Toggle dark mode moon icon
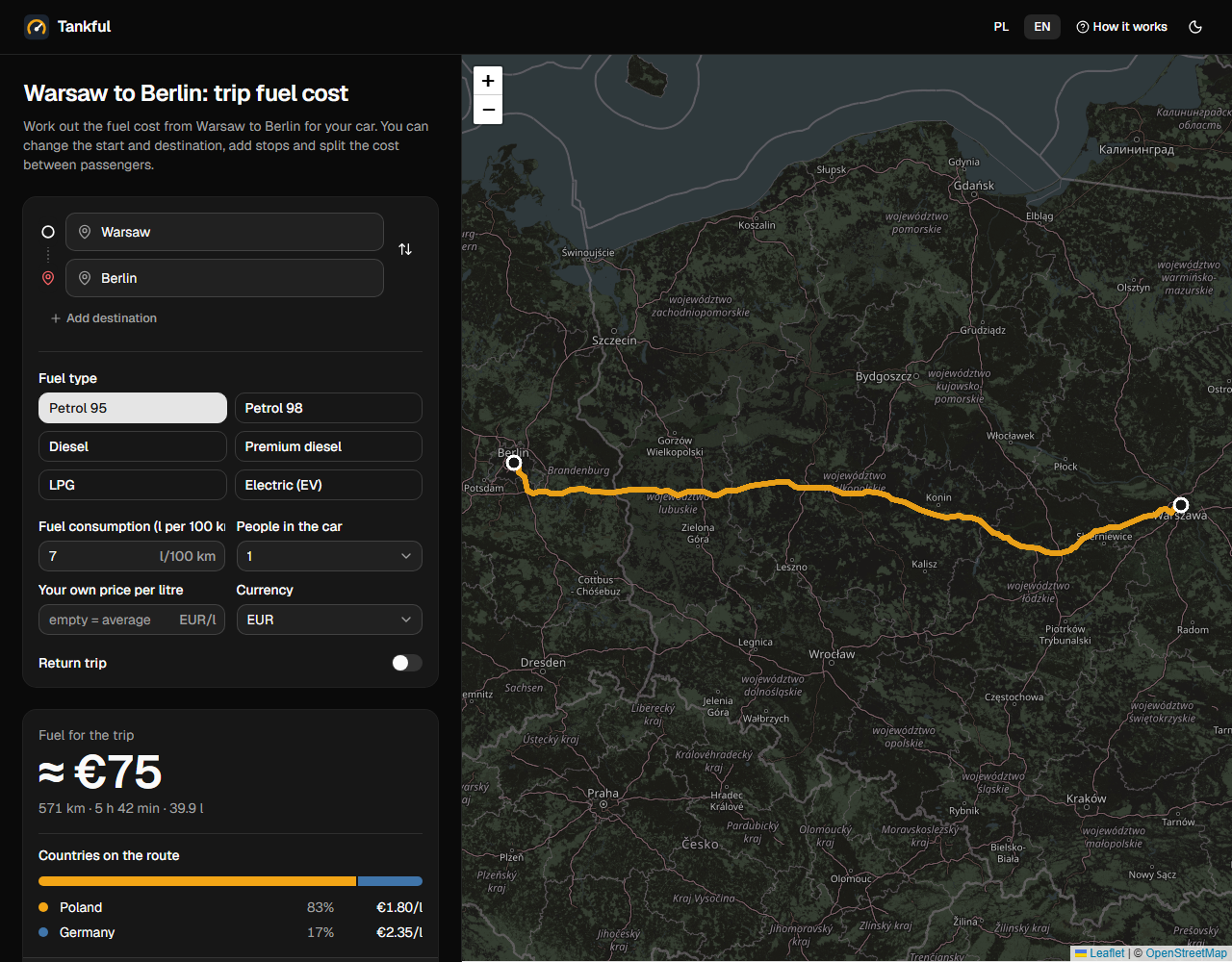1232x962 pixels. click(x=1195, y=27)
